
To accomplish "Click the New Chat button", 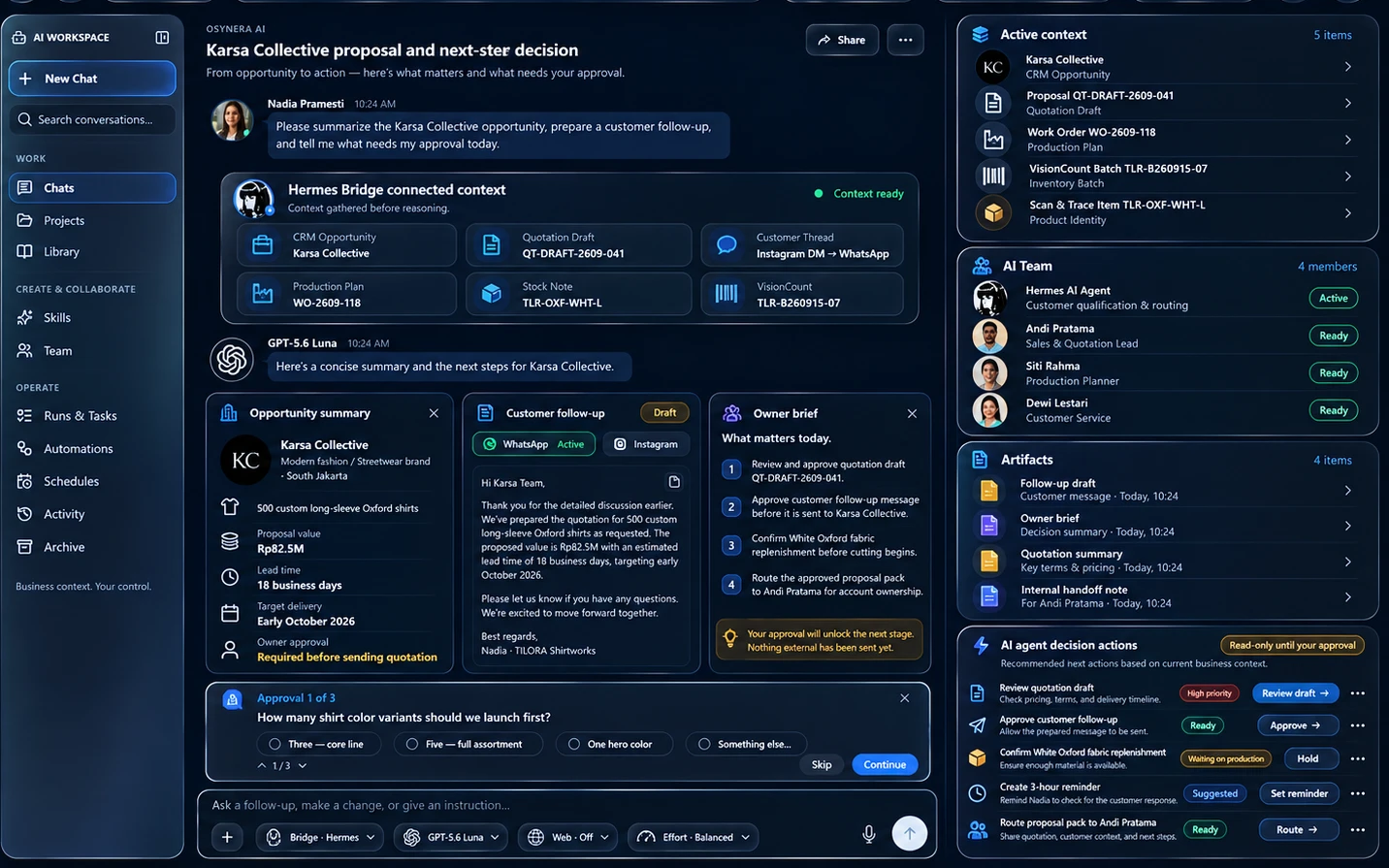I will [92, 79].
